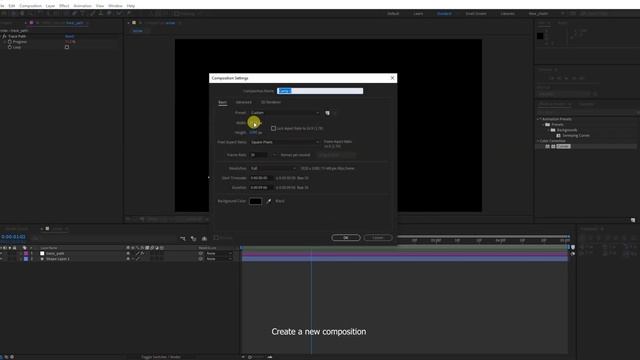Switch to the Advanced tab

244,102
